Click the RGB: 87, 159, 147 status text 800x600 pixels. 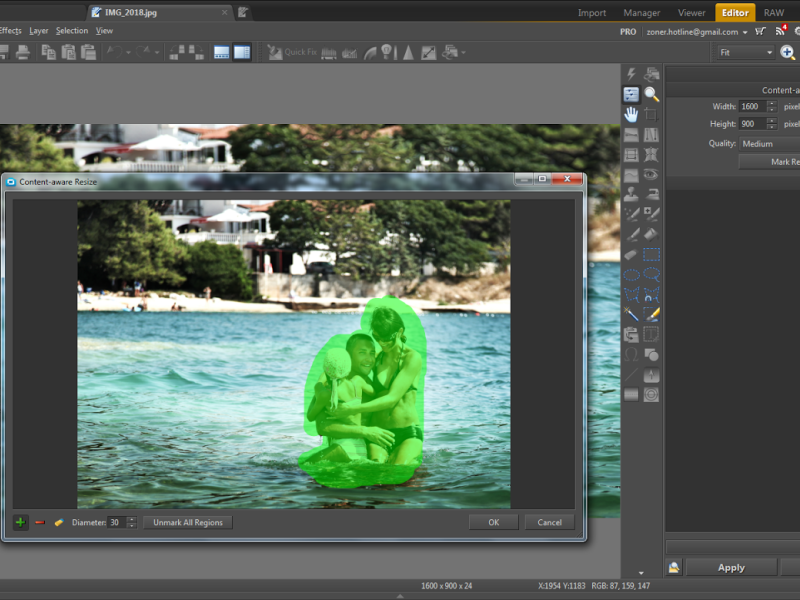[x=620, y=586]
